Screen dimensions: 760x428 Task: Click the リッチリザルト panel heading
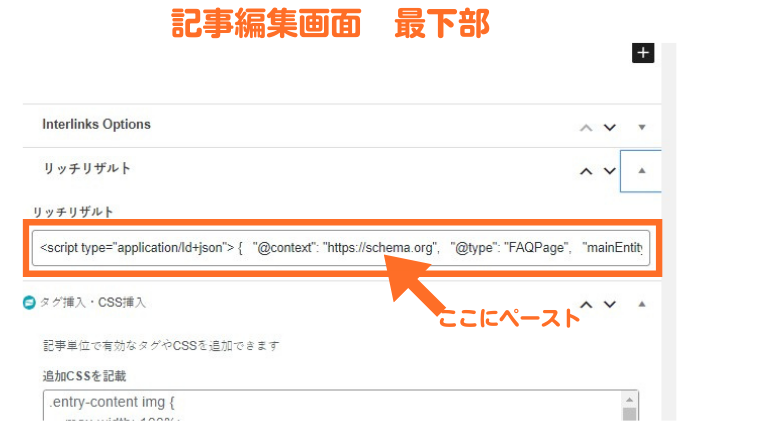coord(87,168)
